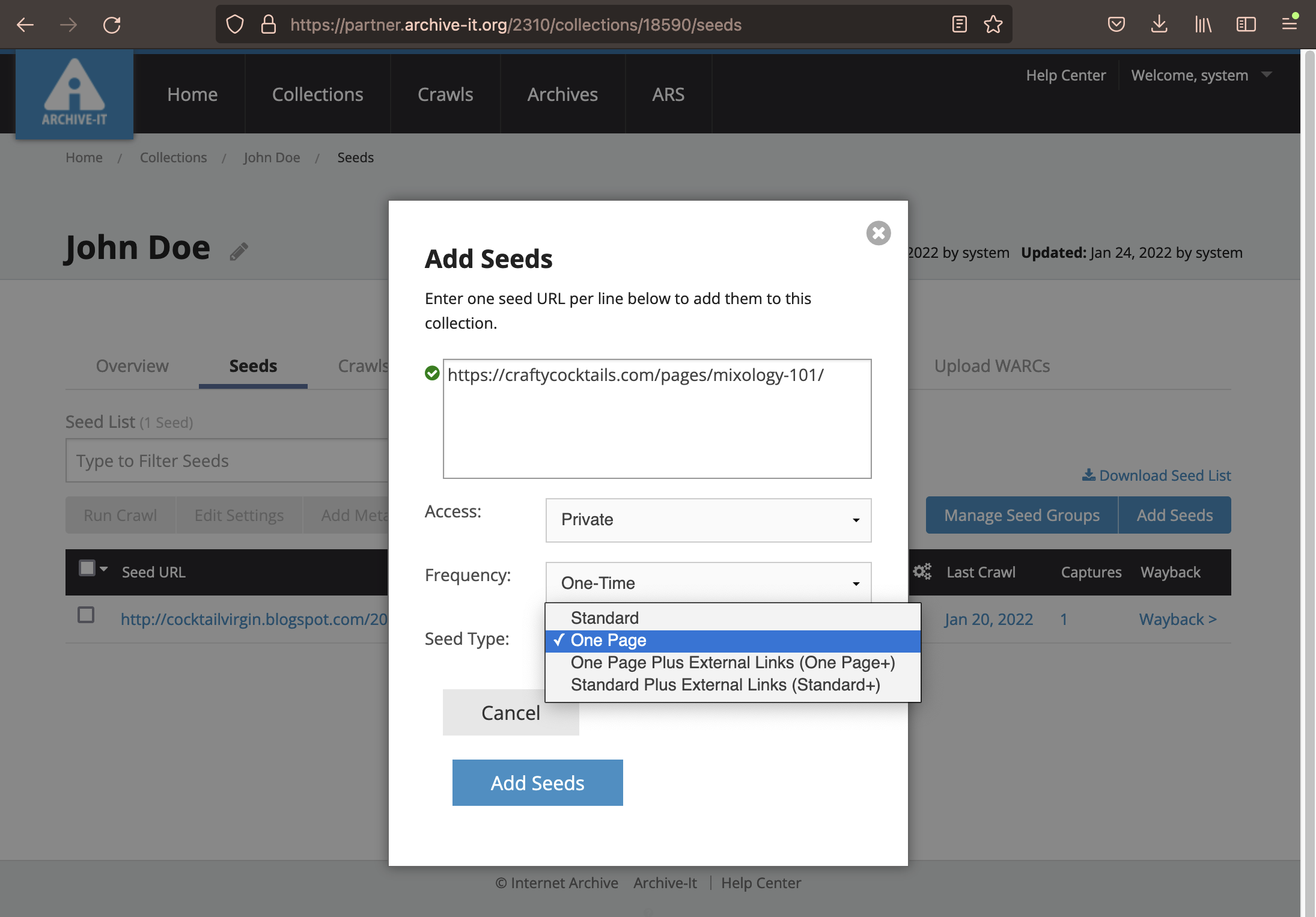This screenshot has height=917, width=1316.
Task: Click the Archive-It logo
Action: coord(74,94)
